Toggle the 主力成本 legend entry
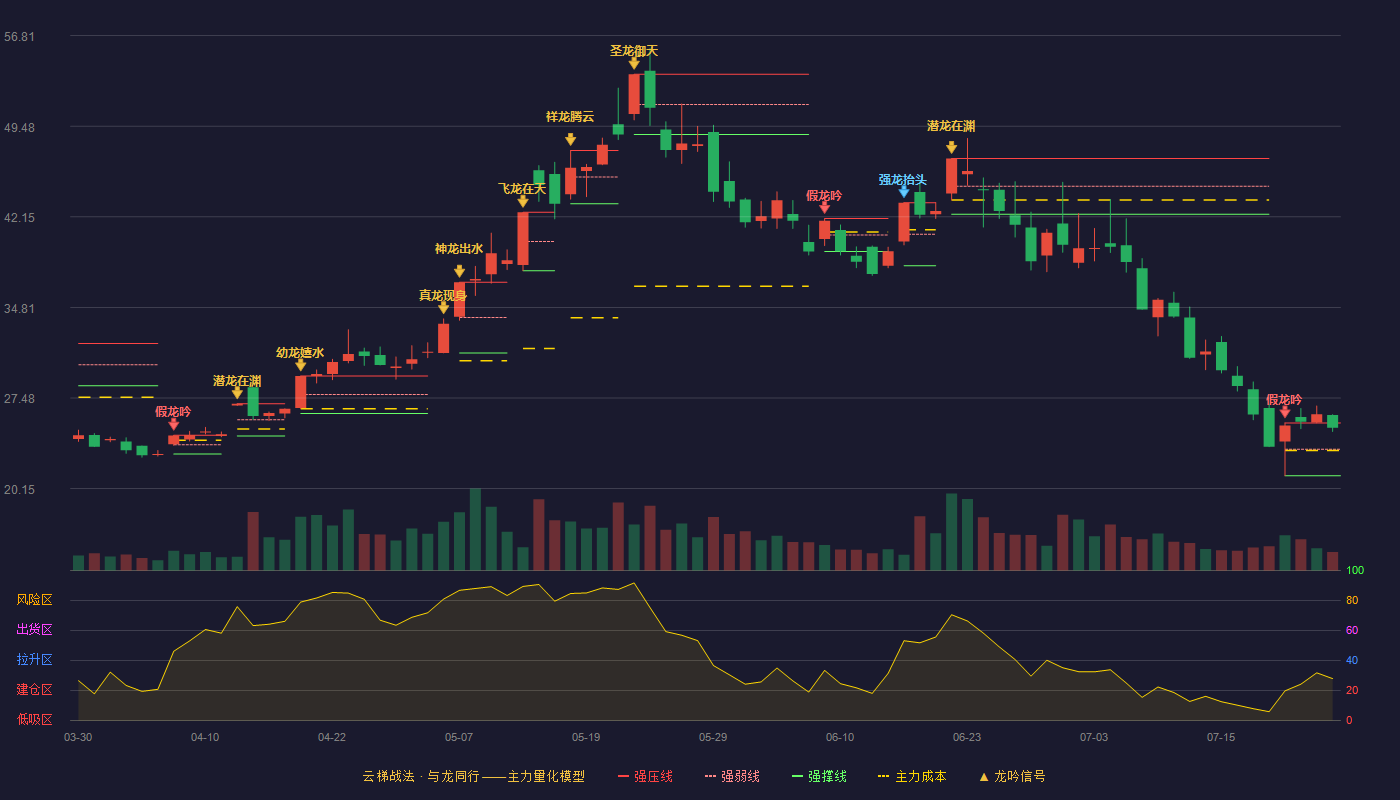 (911, 776)
